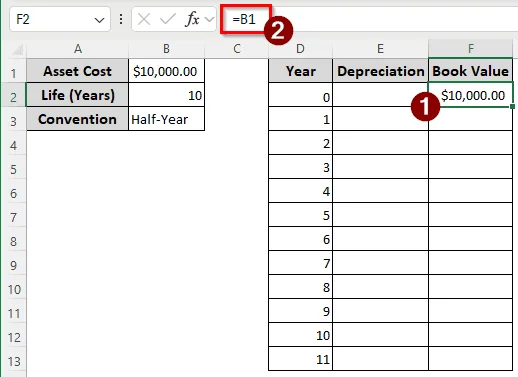
Task: Click the Enter checkmark formula bar icon
Action: coord(168,19)
